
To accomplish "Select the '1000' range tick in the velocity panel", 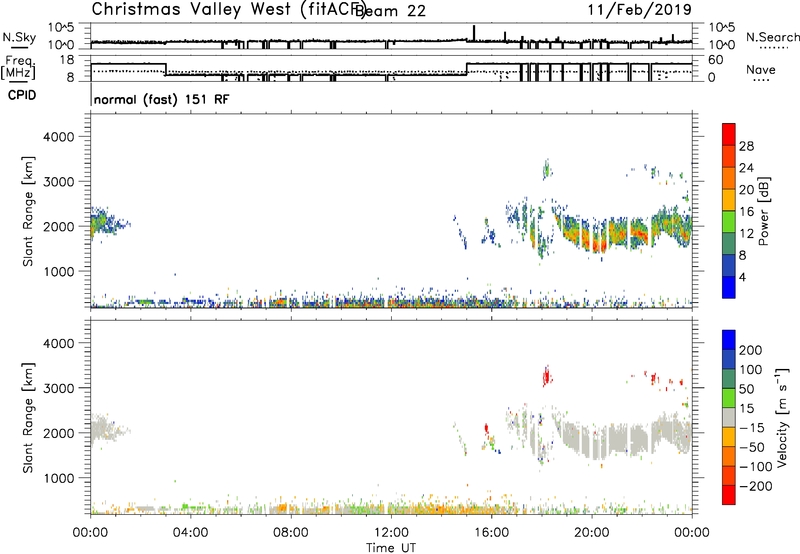I will pyautogui.click(x=58, y=479).
